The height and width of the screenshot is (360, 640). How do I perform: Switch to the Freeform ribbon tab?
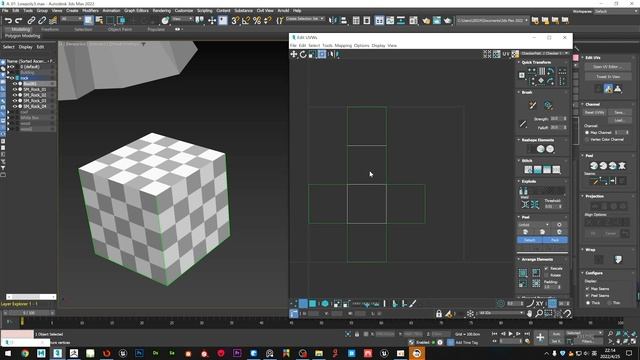pyautogui.click(x=50, y=29)
